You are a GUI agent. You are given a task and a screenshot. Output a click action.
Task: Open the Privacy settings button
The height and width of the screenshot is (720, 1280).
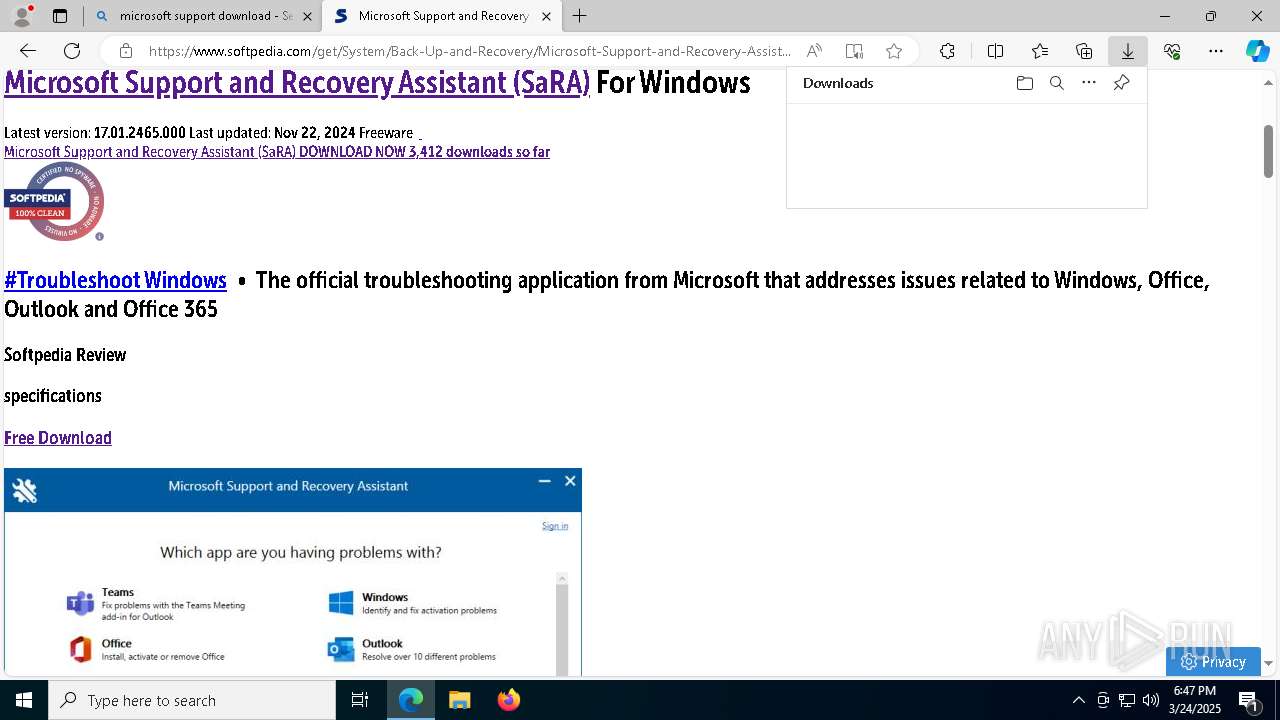click(1213, 661)
